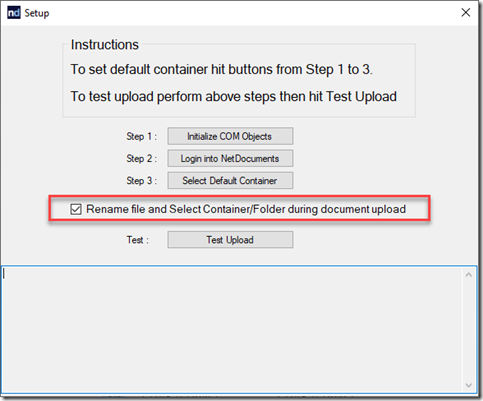Click the Step 1 label
Screen dimensions: 483x401
[141, 136]
